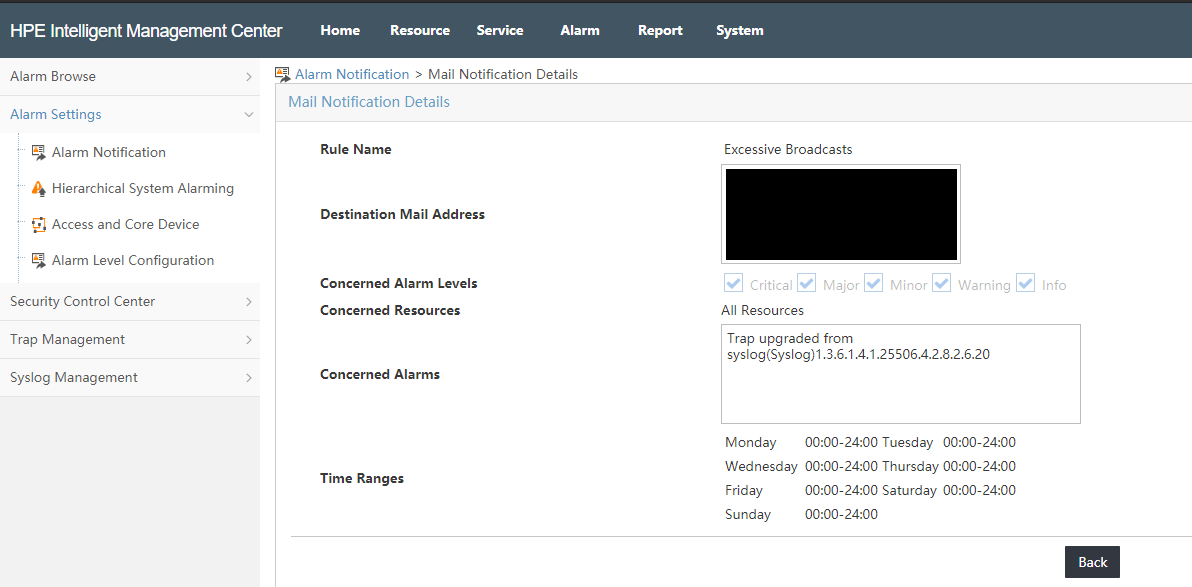
Task: Click the Security Control Center label
Action: coord(82,302)
